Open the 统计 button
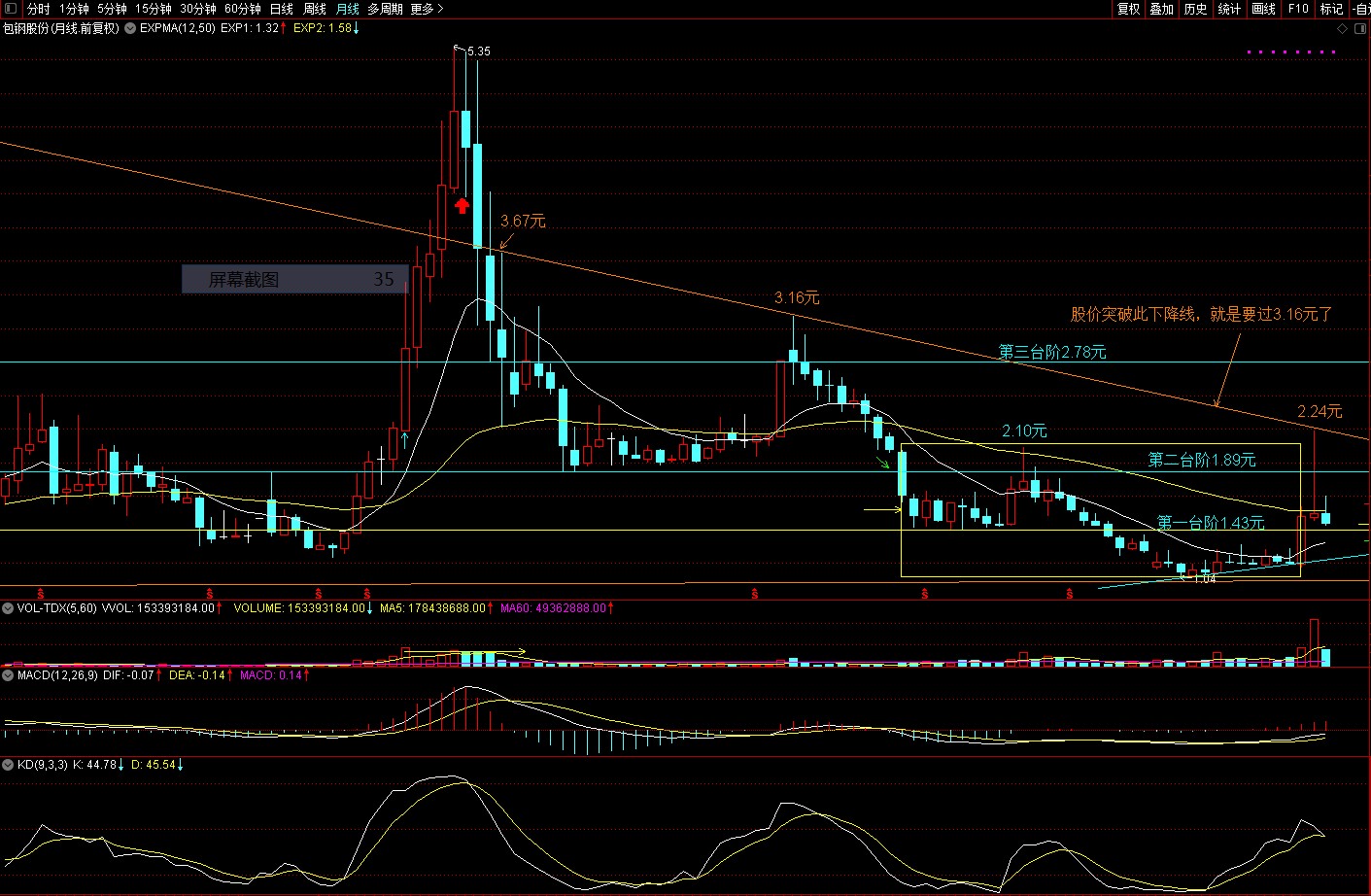Image resolution: width=1371 pixels, height=896 pixels. tap(1230, 9)
